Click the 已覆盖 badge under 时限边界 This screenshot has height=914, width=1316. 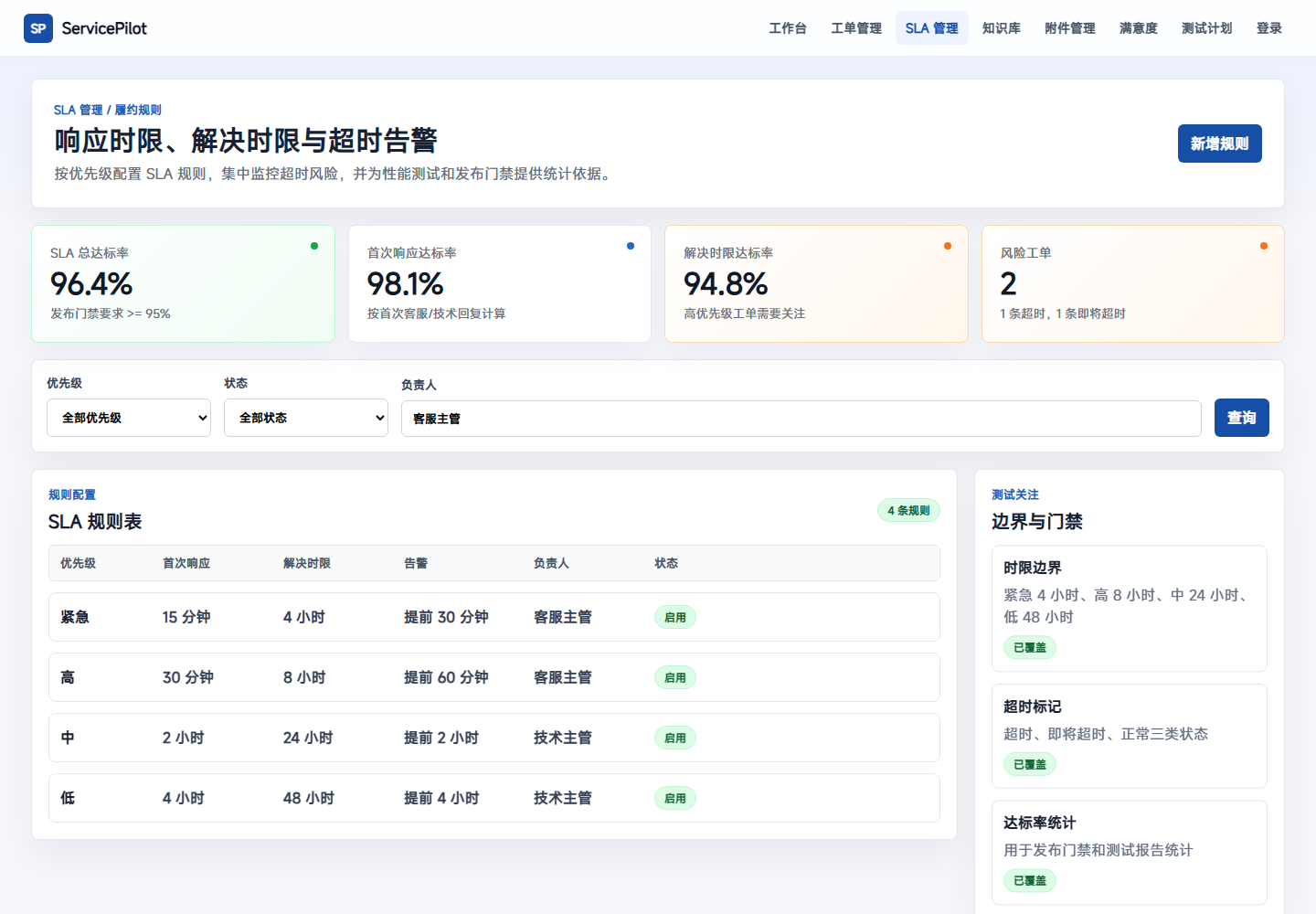point(1030,647)
